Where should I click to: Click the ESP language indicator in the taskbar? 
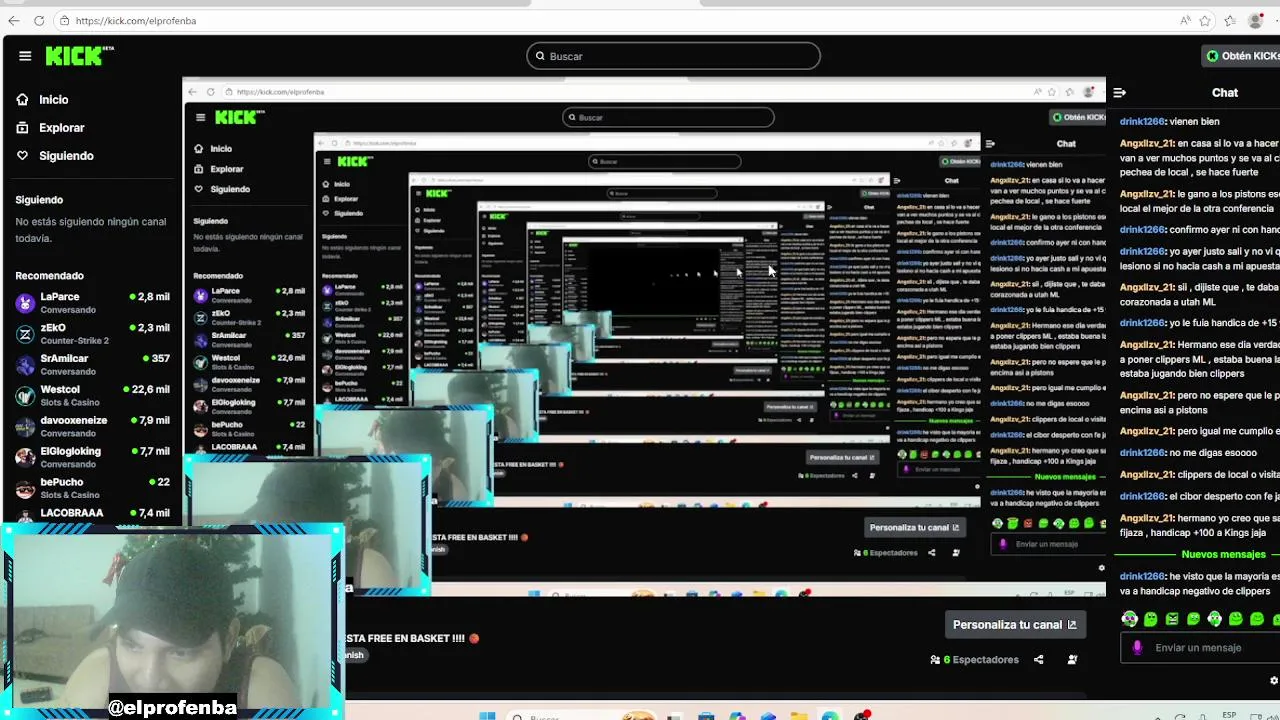pyautogui.click(x=1229, y=714)
